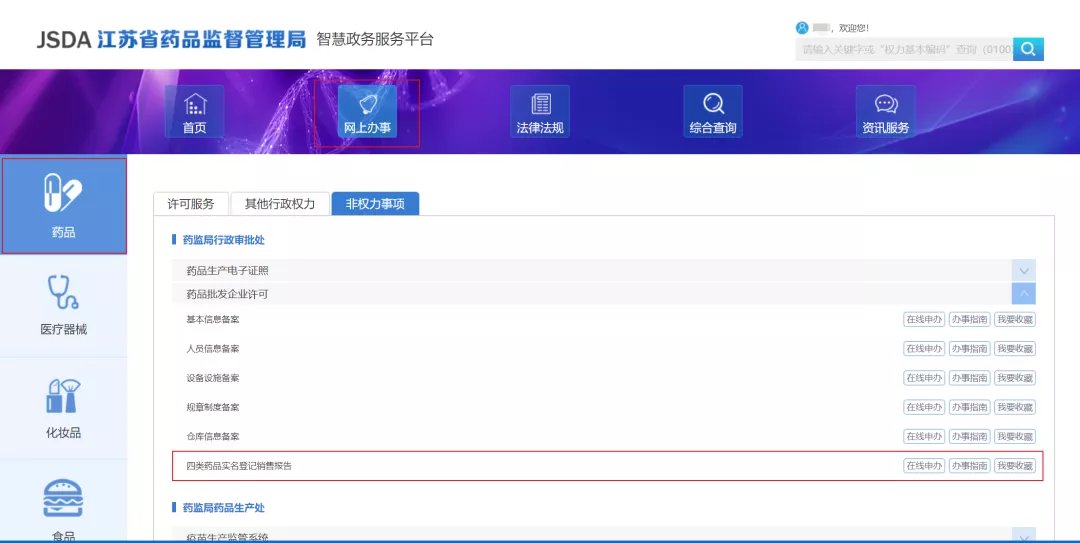Click the user avatar icon
The width and height of the screenshot is (1080, 543).
pos(802,28)
